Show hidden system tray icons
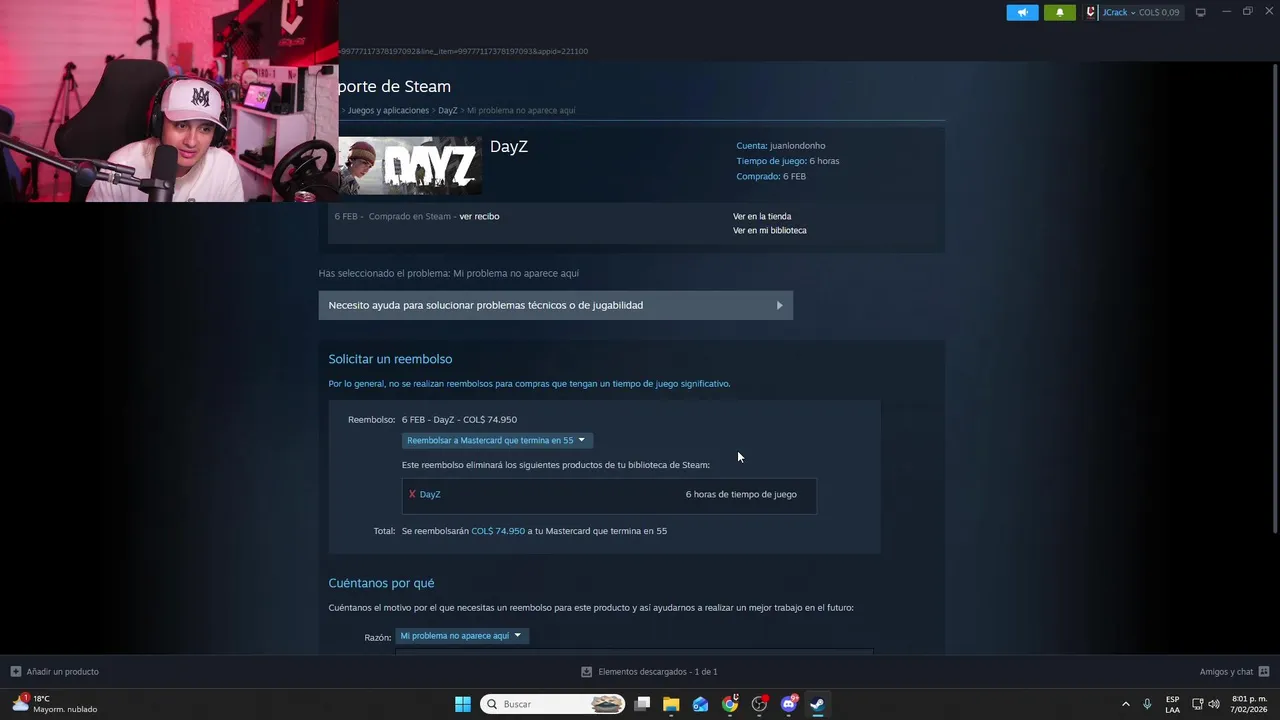1280x720 pixels. [1125, 704]
